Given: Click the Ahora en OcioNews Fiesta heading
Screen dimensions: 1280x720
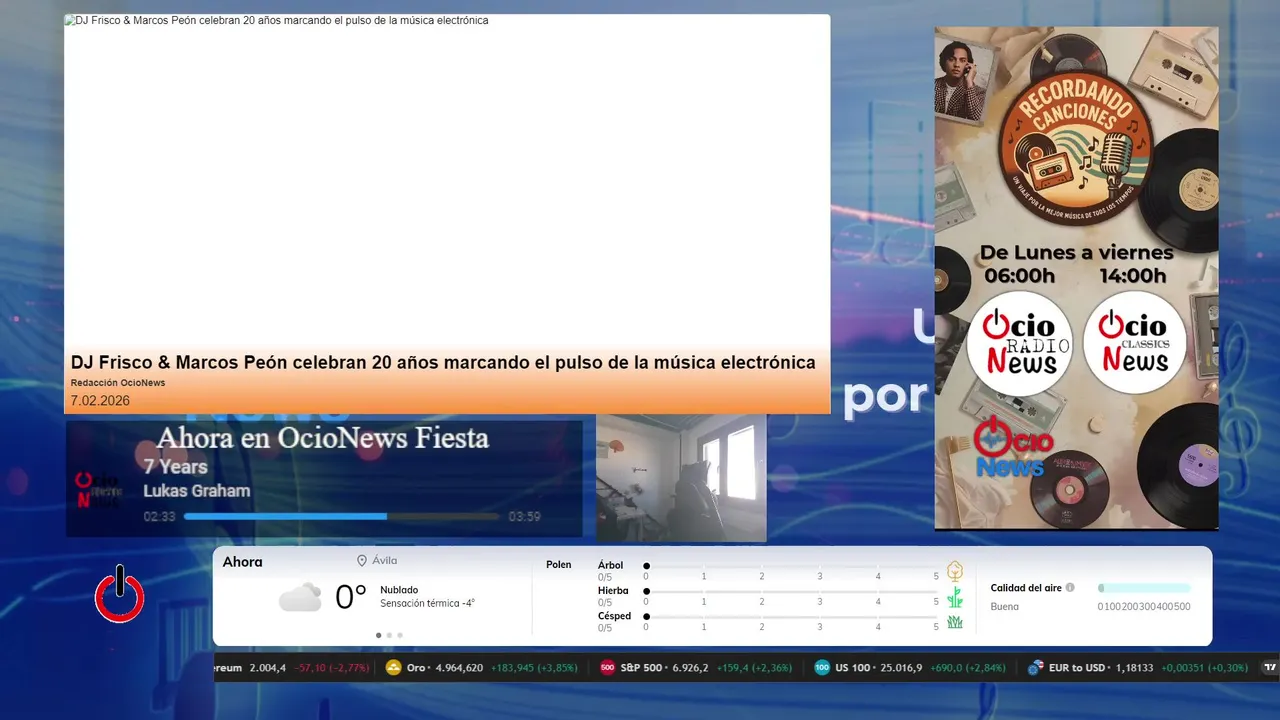Looking at the screenshot, I should click(323, 438).
